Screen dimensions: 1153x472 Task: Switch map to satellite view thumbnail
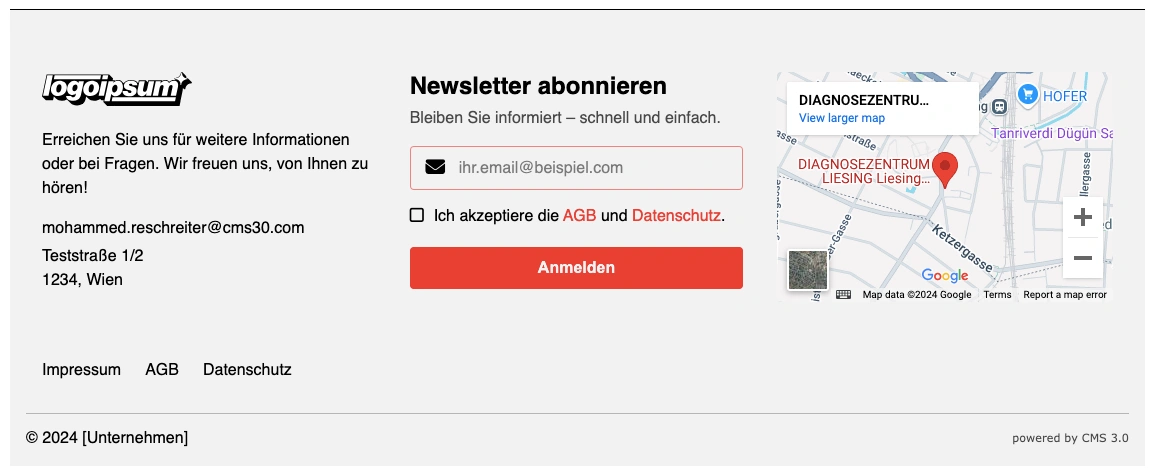pos(807,270)
